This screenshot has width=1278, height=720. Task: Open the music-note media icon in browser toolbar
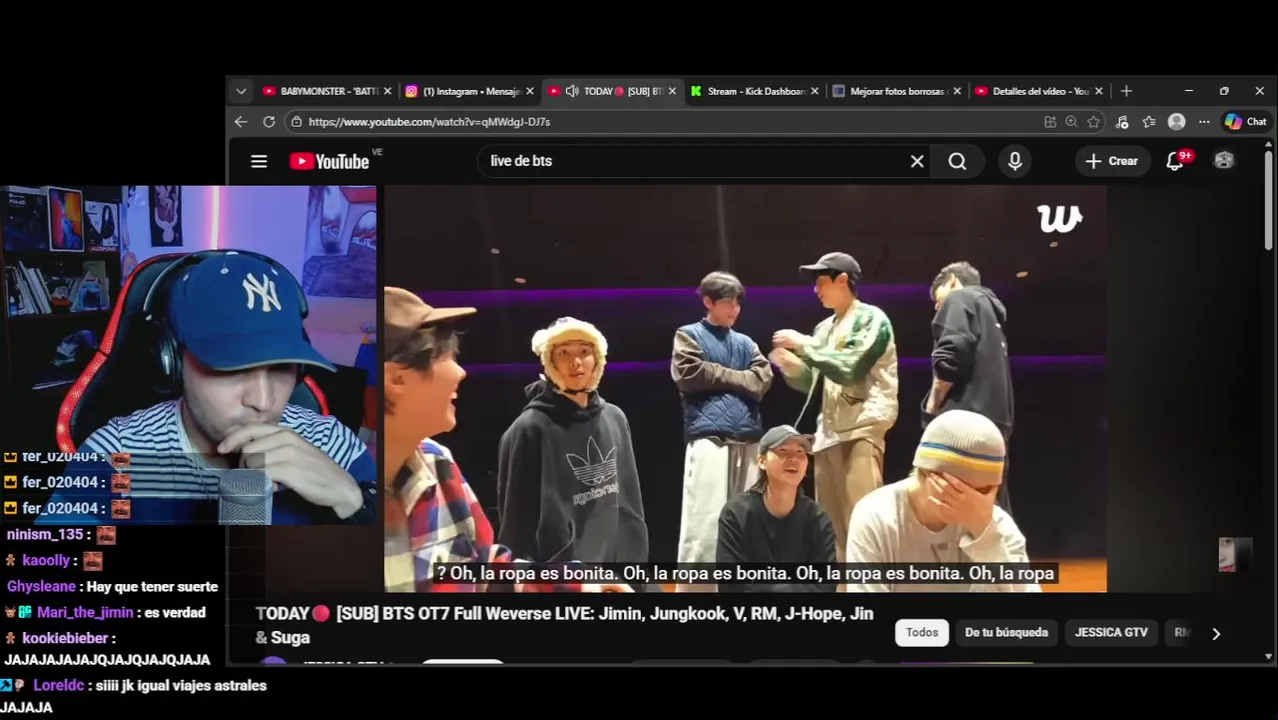coord(1122,121)
